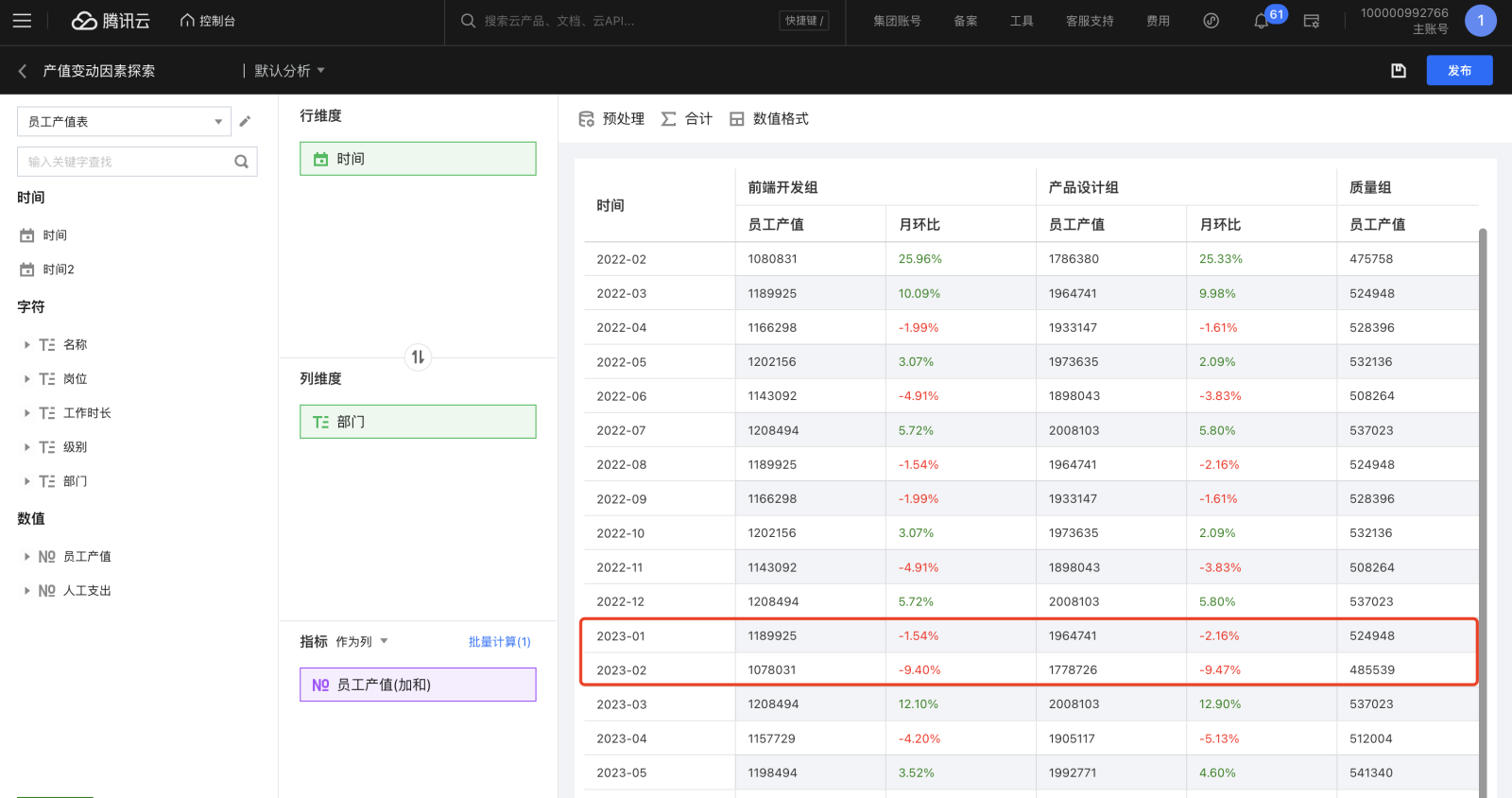This screenshot has height=798, width=1512.
Task: Expand the 人工支出 numeric field
Action: [27, 591]
